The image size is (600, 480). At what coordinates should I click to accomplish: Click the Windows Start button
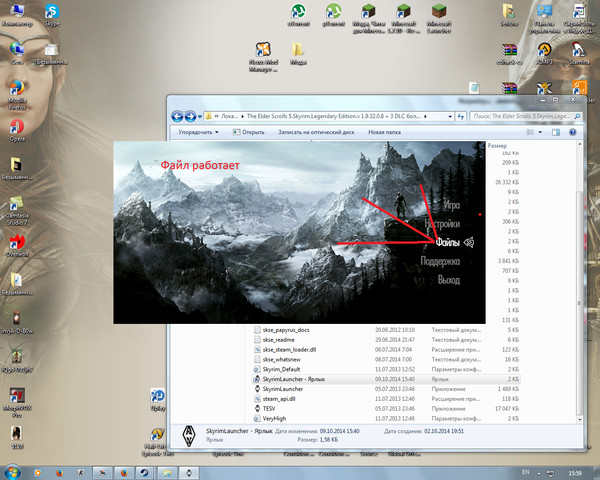pyautogui.click(x=12, y=473)
